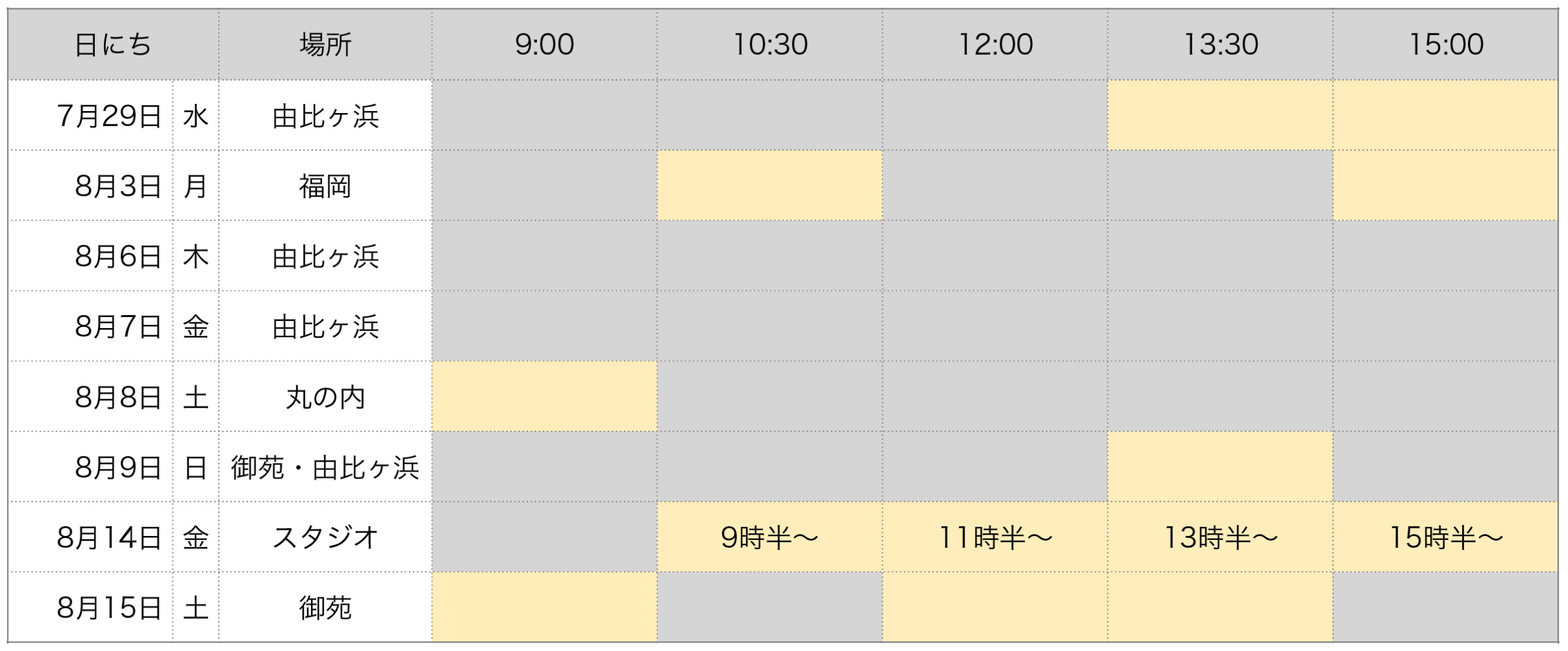Select the 11時半〜 slot on 8月14日
Viewport: 1568px width, 651px height.
pyautogui.click(x=995, y=537)
